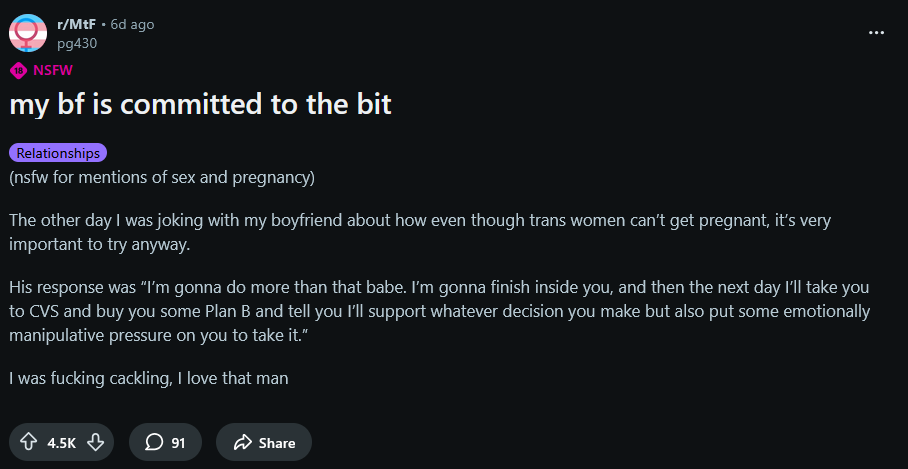Click the 6d ago timestamp
The image size is (908, 469).
[132, 24]
